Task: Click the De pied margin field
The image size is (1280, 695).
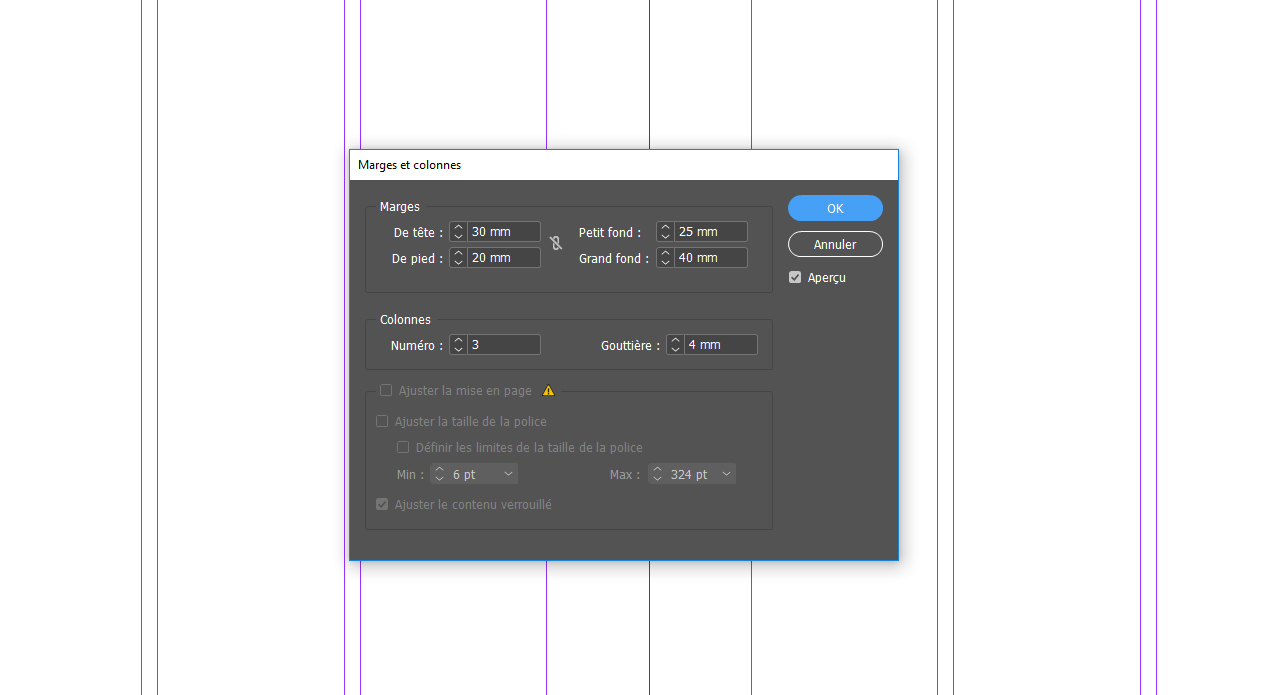Action: (504, 257)
